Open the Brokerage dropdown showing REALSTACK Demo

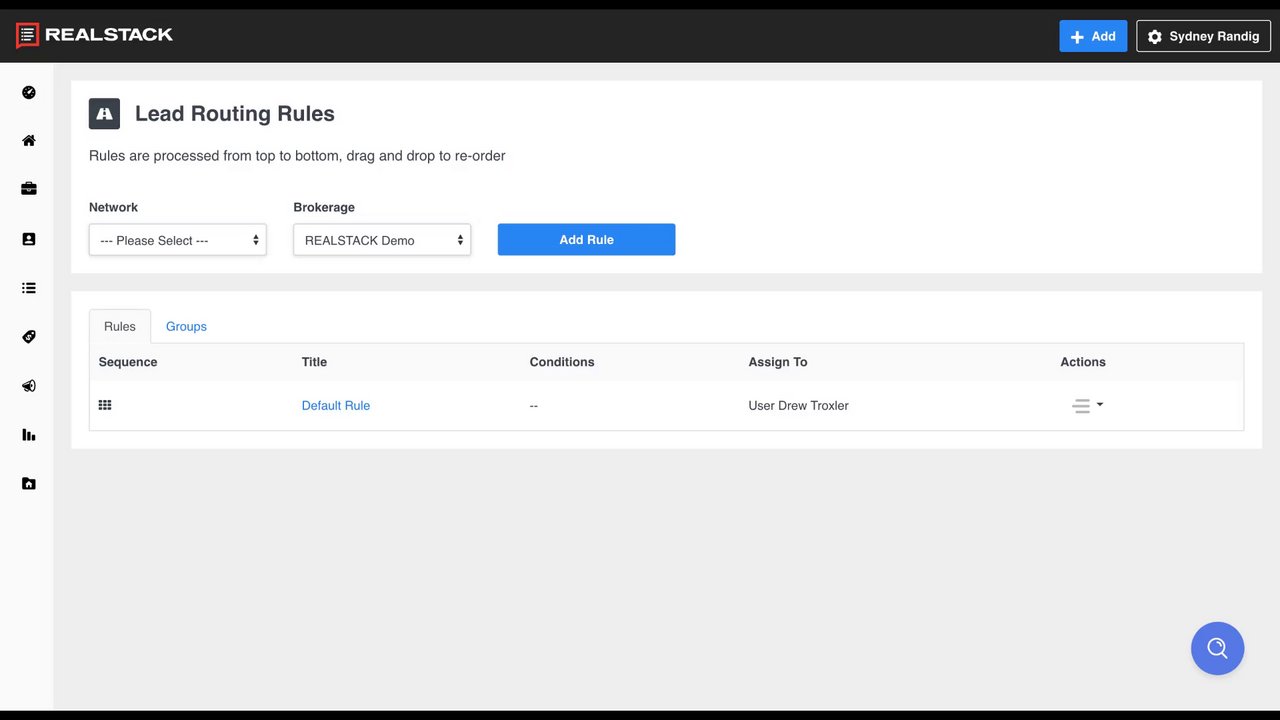382,240
